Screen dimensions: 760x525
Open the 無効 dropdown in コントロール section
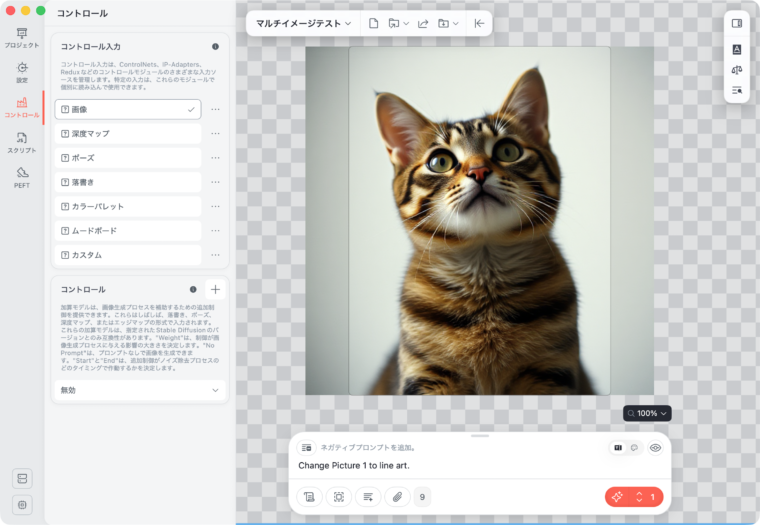coord(140,390)
